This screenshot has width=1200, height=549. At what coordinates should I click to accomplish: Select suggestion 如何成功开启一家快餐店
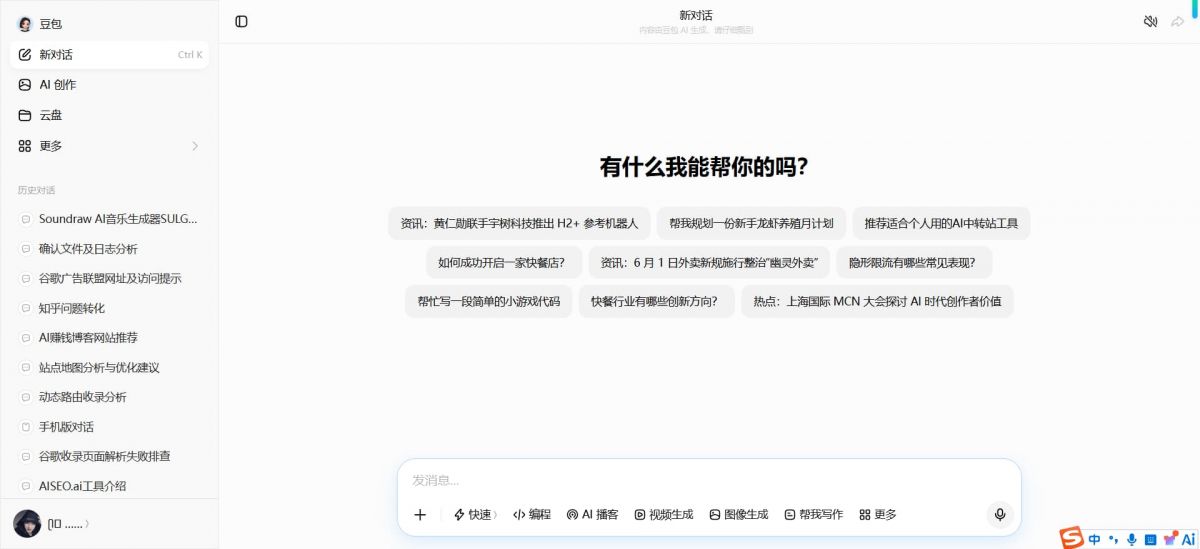coord(503,263)
